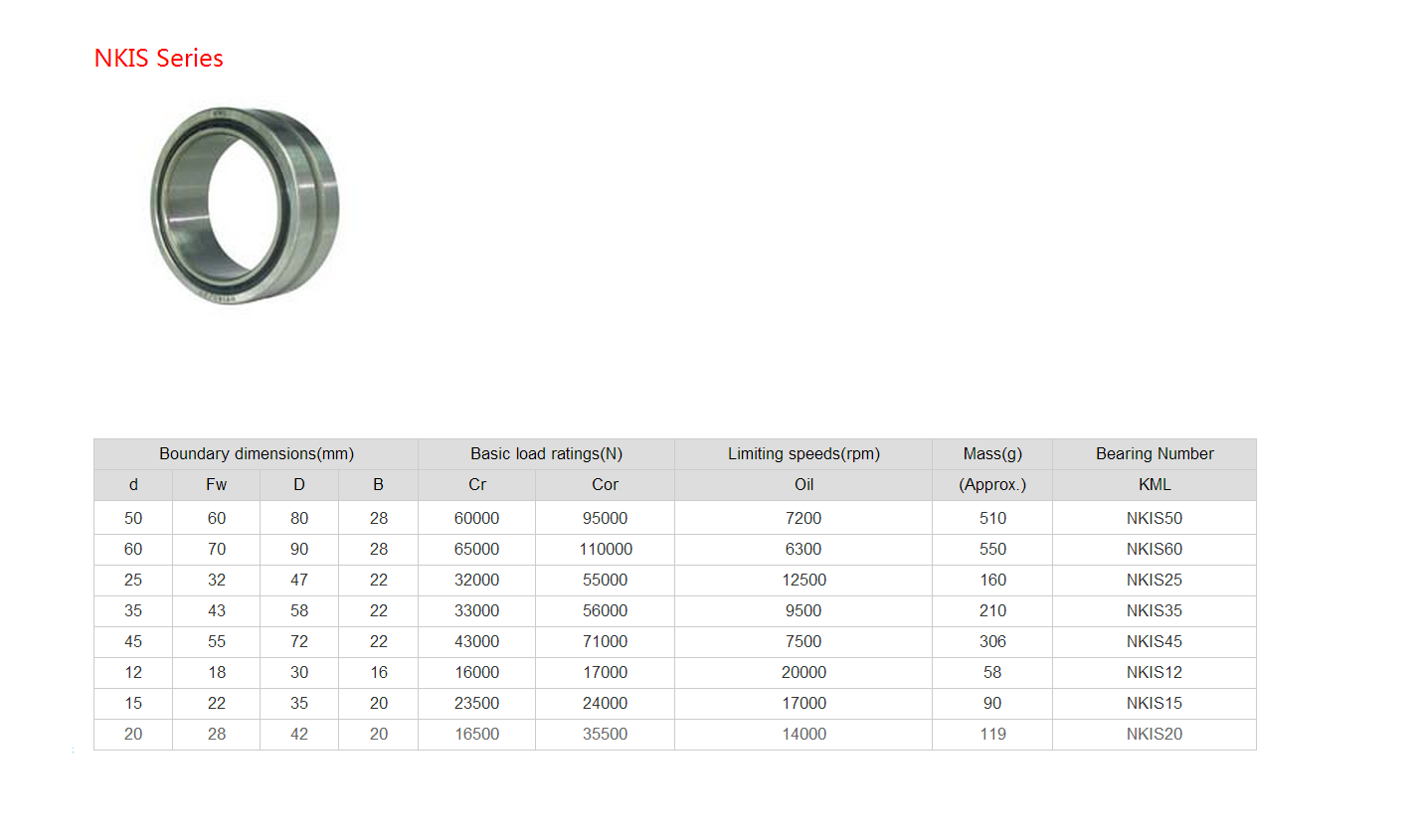Image resolution: width=1424 pixels, height=840 pixels.
Task: Select the Boundary dimensions(mm) header
Action: pos(257,454)
